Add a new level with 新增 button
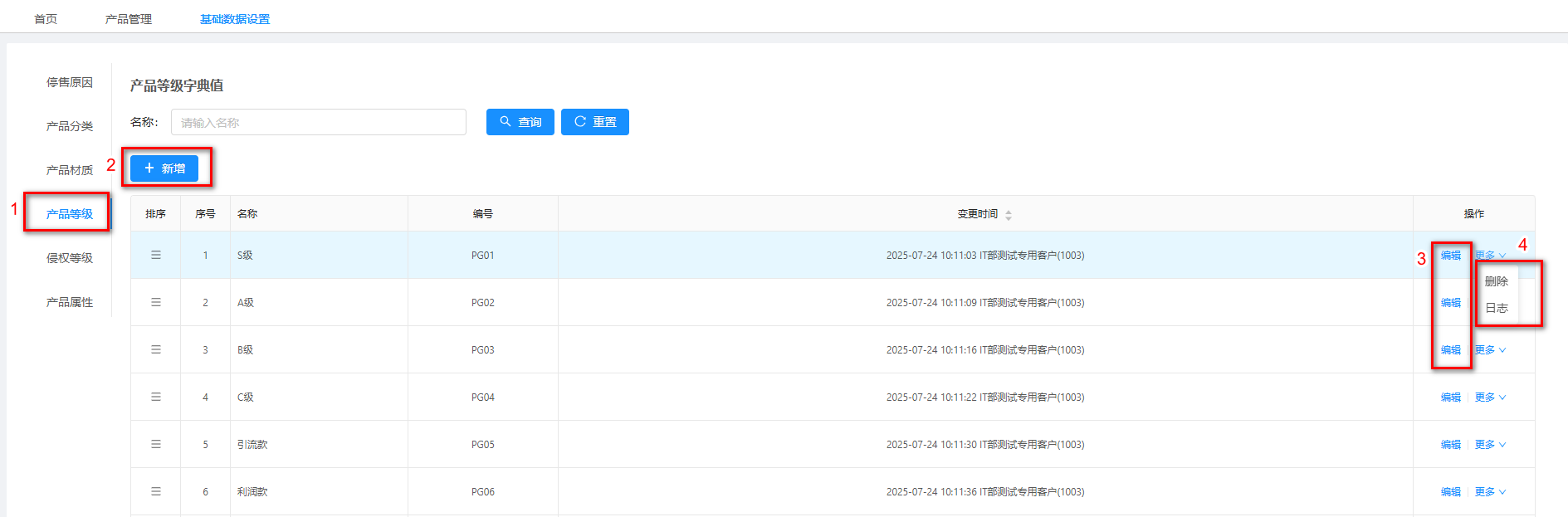Screen dimensions: 1568x517 tap(164, 168)
